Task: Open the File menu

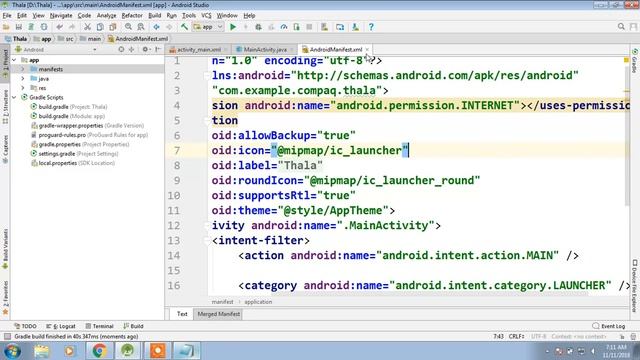Action: 7,16
